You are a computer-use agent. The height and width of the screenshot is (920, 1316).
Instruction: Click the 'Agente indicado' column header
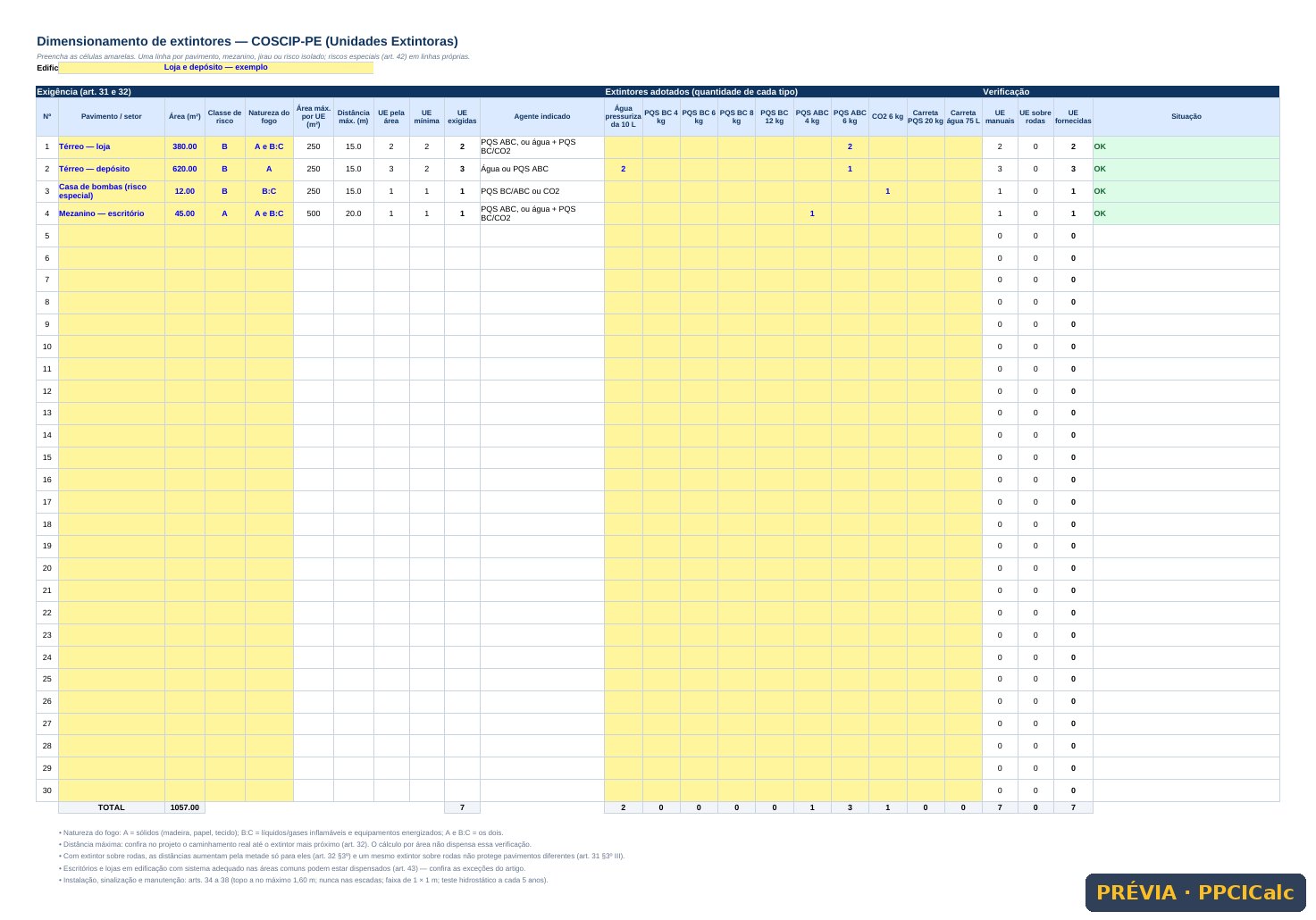pos(542,117)
